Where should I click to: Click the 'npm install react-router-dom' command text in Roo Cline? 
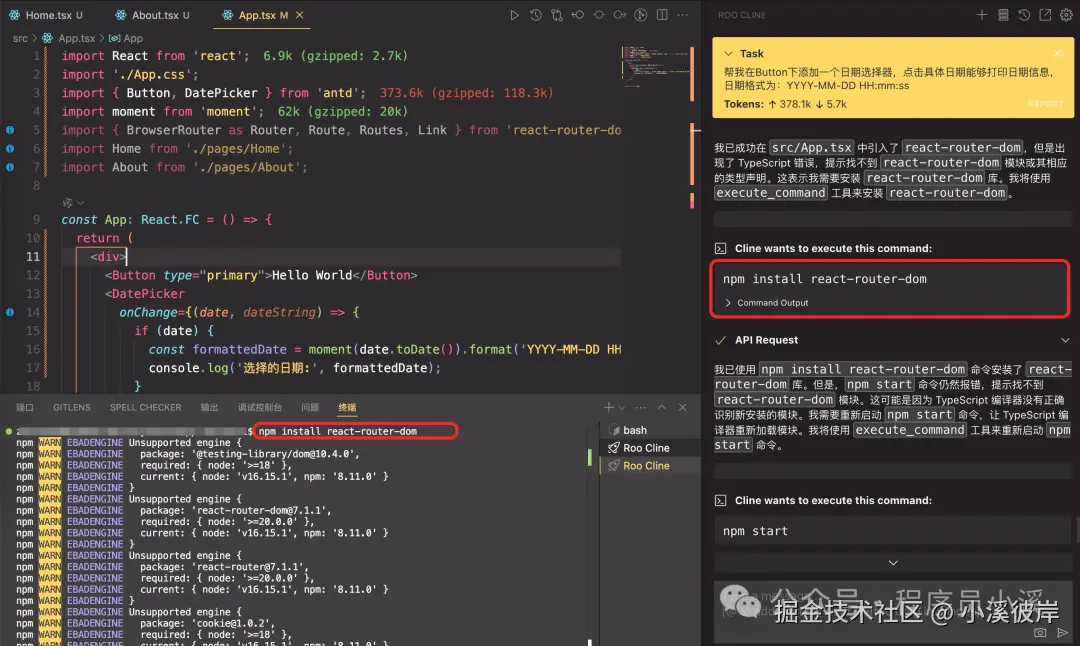[824, 279]
